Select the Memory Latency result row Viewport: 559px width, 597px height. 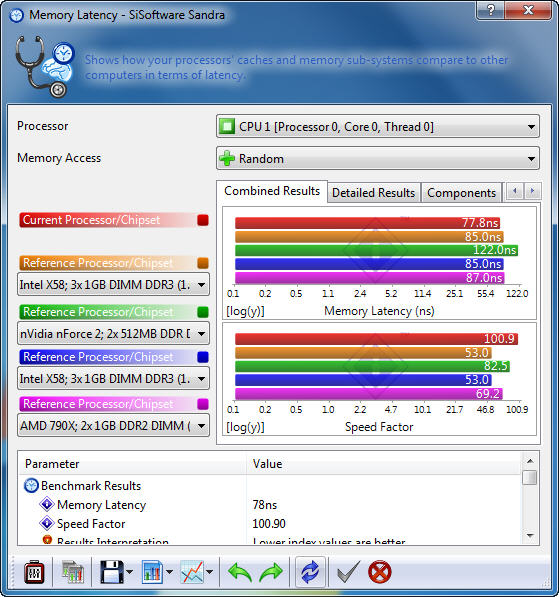(270, 504)
